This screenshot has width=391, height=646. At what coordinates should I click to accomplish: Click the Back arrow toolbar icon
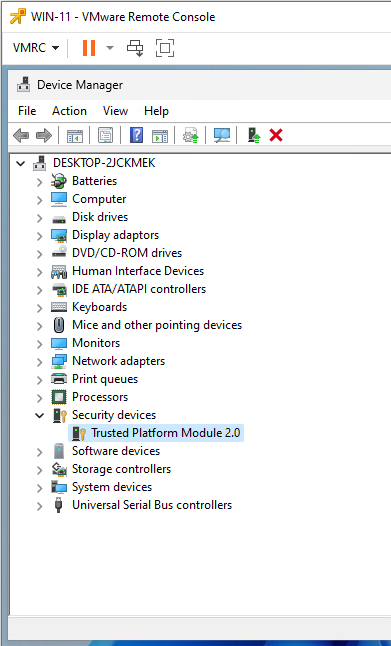click(21, 135)
